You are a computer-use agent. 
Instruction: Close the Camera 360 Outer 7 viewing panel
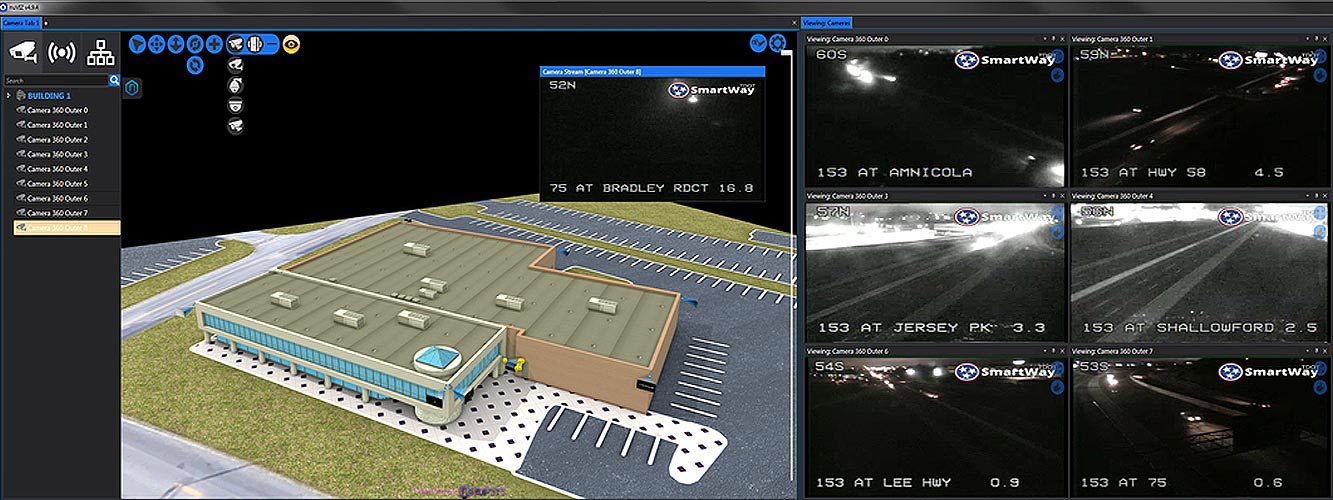click(1325, 351)
